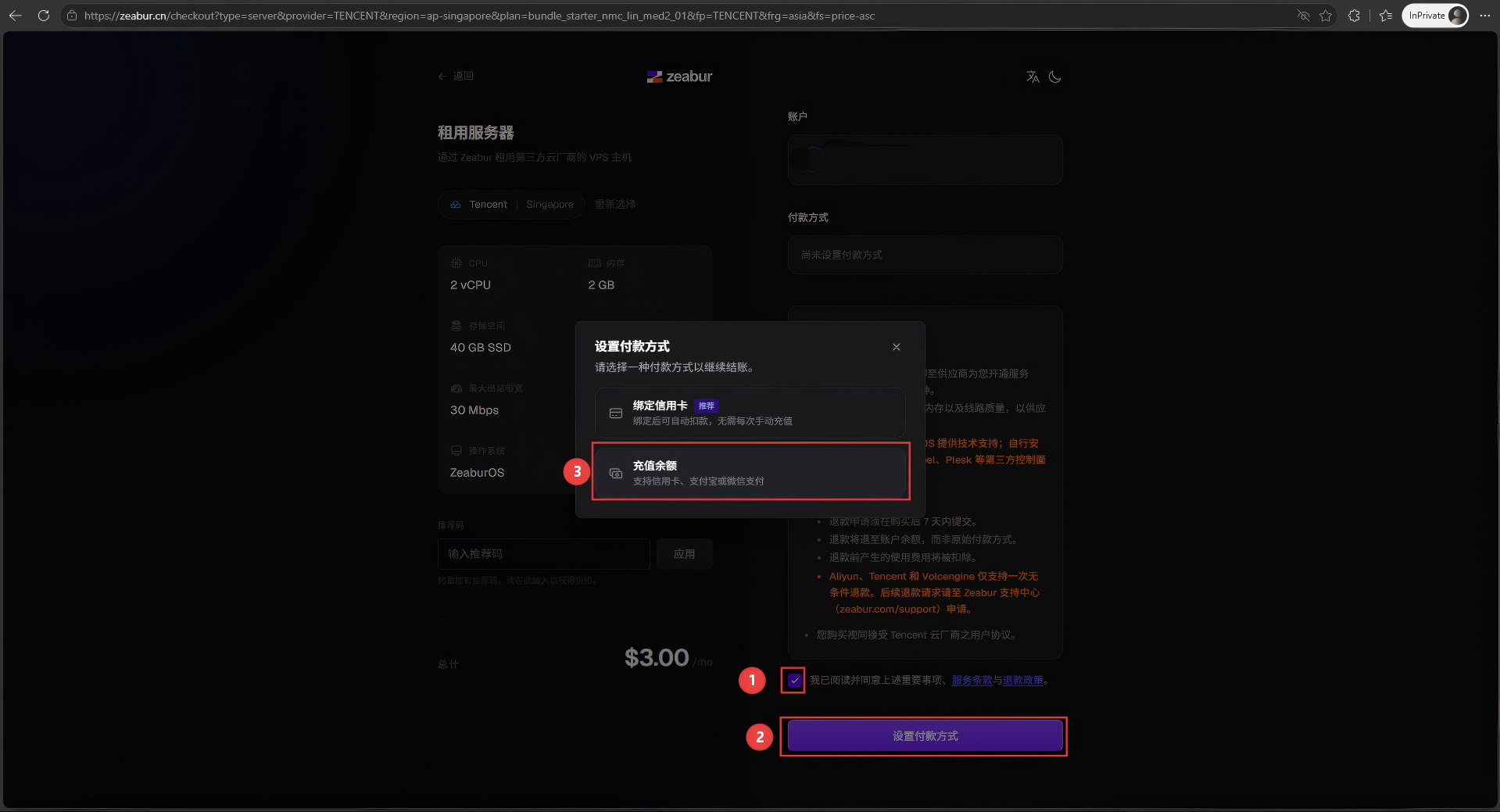Click the operating system monitor icon
1500x812 pixels.
456,451
